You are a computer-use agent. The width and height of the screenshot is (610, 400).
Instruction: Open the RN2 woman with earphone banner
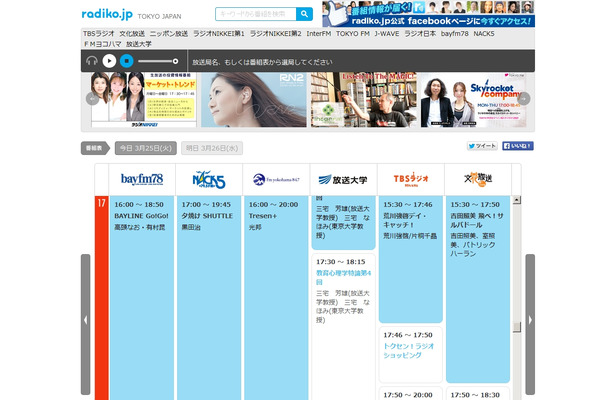(254, 100)
